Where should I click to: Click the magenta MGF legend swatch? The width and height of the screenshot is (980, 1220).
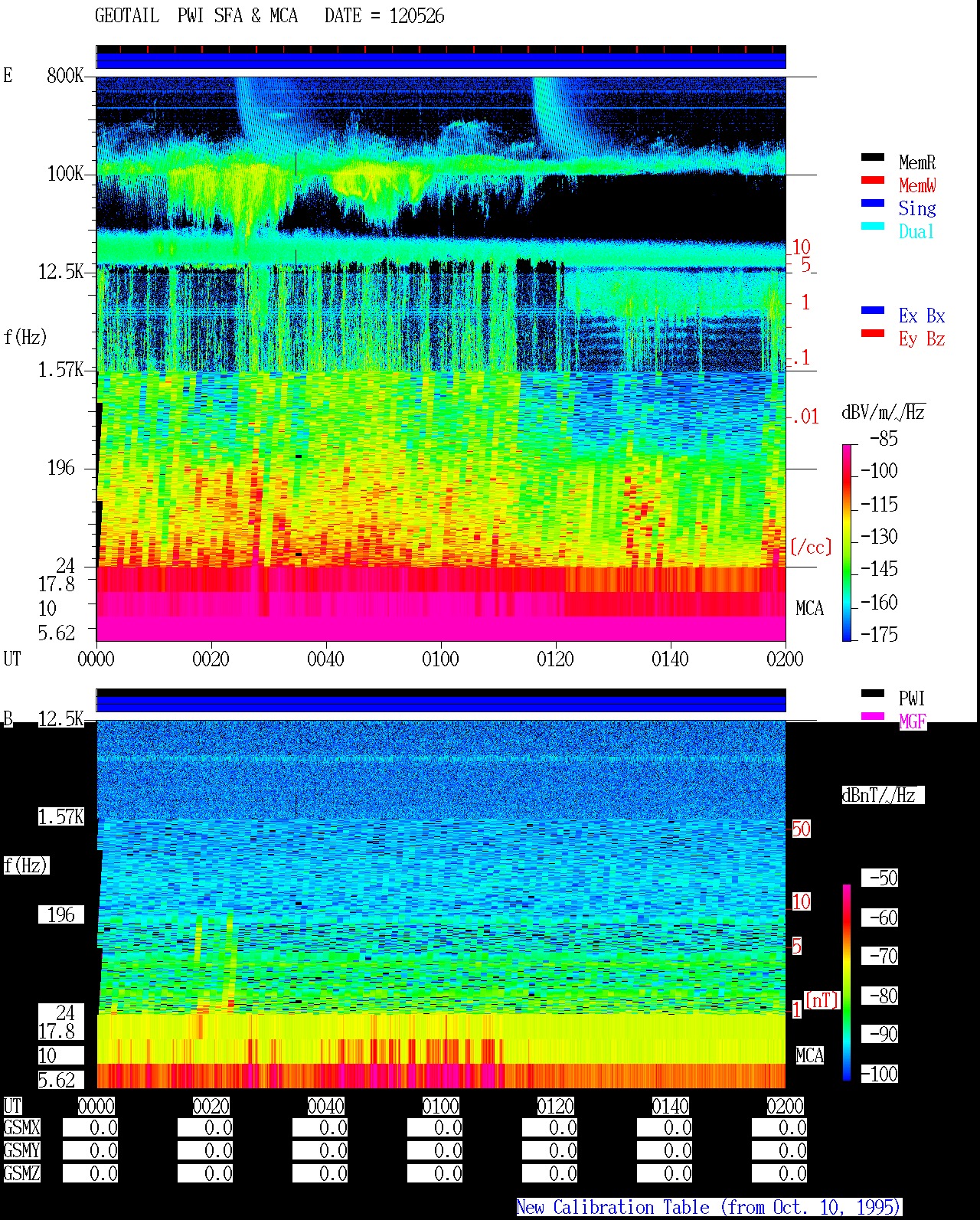[x=872, y=716]
